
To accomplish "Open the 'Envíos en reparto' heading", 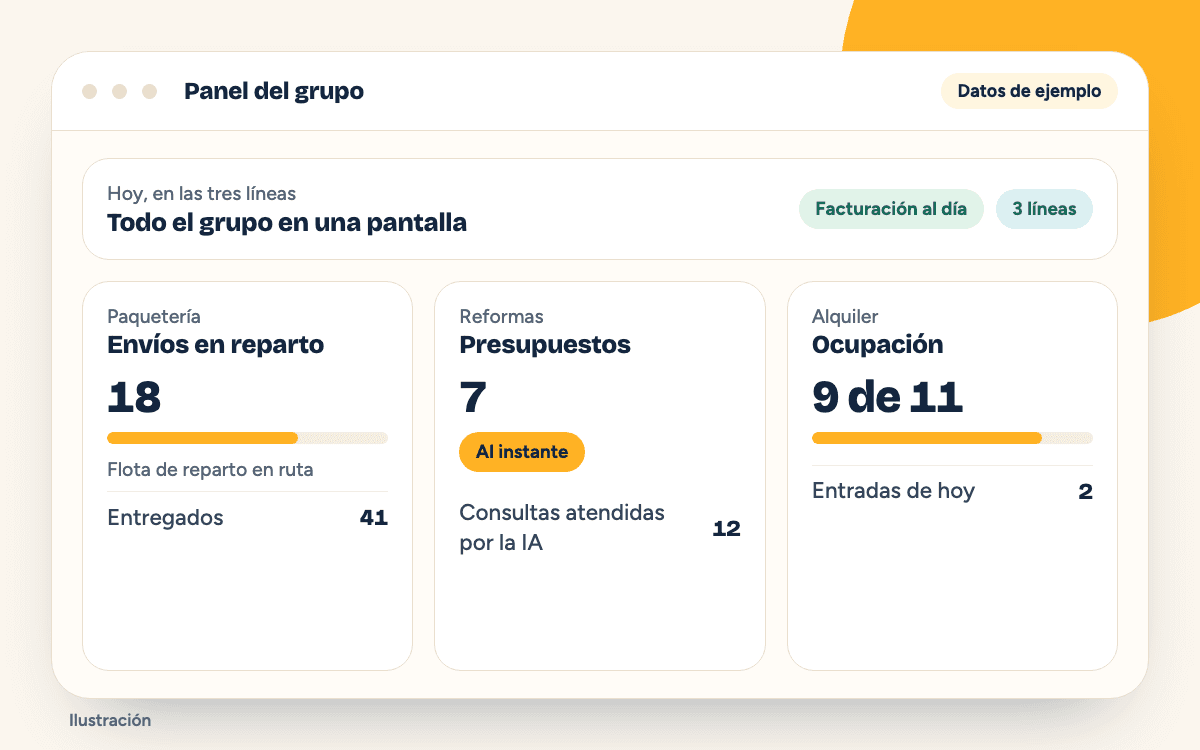I will (x=216, y=345).
